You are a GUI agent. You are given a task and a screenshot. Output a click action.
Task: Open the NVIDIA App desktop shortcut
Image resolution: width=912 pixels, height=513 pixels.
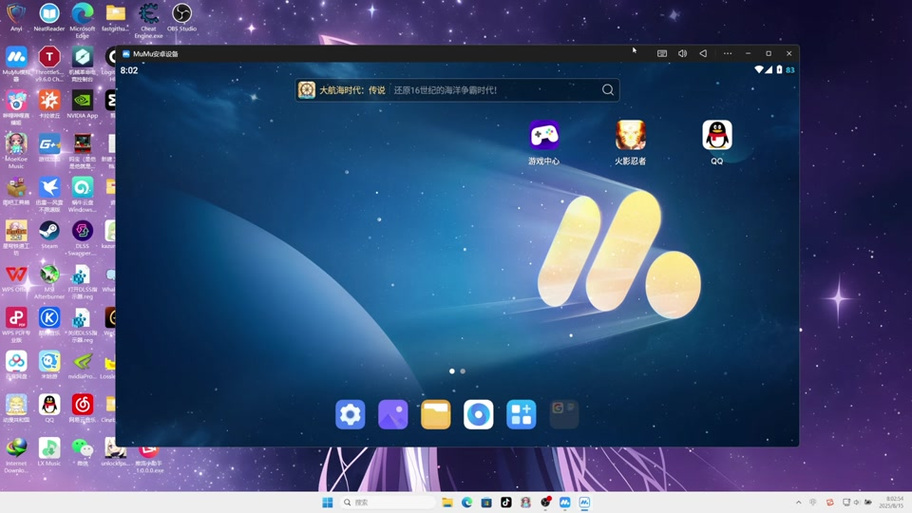coord(82,105)
